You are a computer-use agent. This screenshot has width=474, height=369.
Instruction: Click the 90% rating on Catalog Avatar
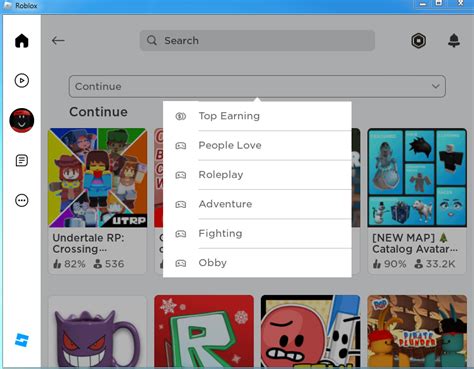pos(389,264)
